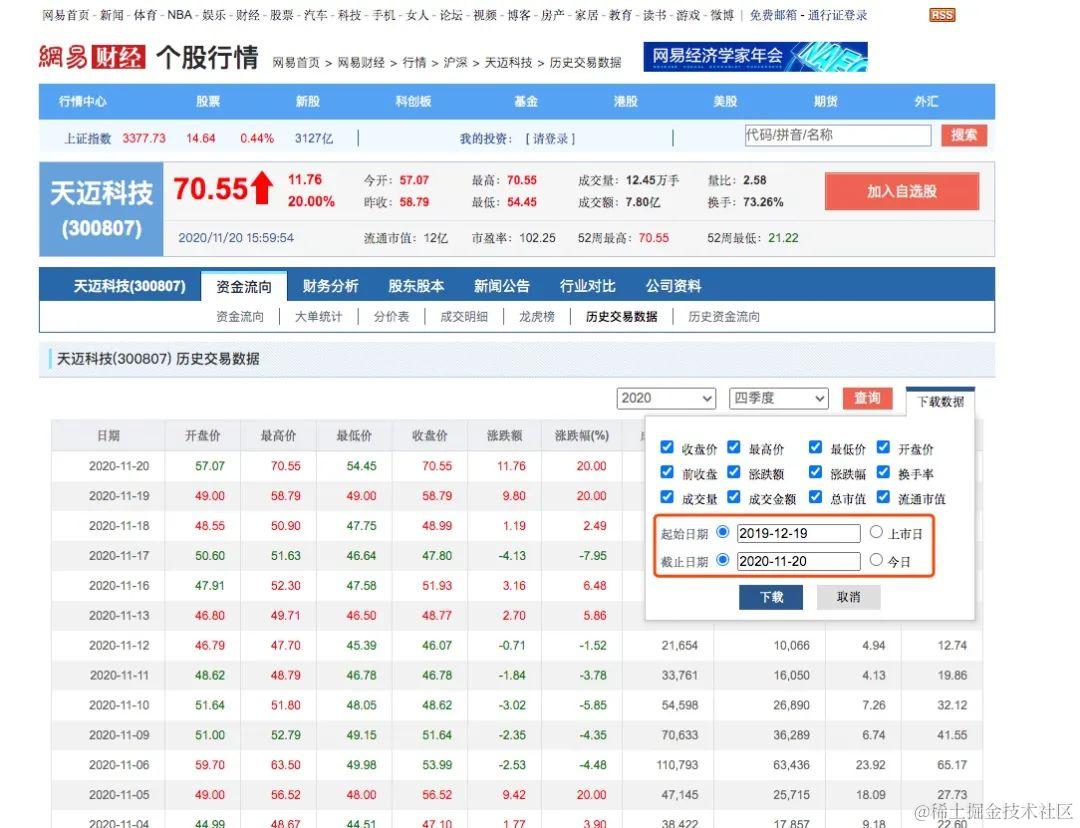1080x828 pixels.
Task: Click the 搜索 search button
Action: pos(964,135)
